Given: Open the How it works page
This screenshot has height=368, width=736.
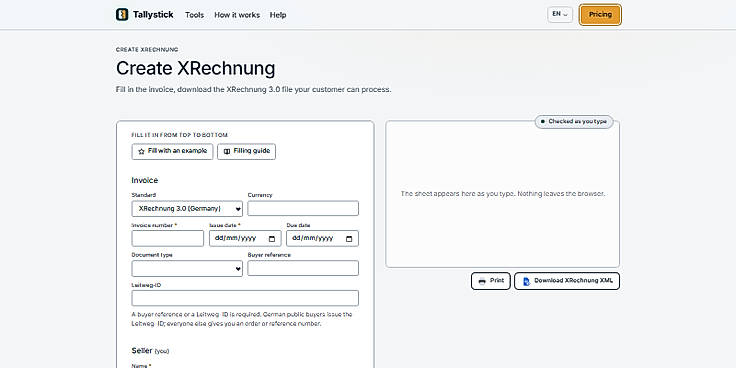Looking at the screenshot, I should tap(237, 15).
